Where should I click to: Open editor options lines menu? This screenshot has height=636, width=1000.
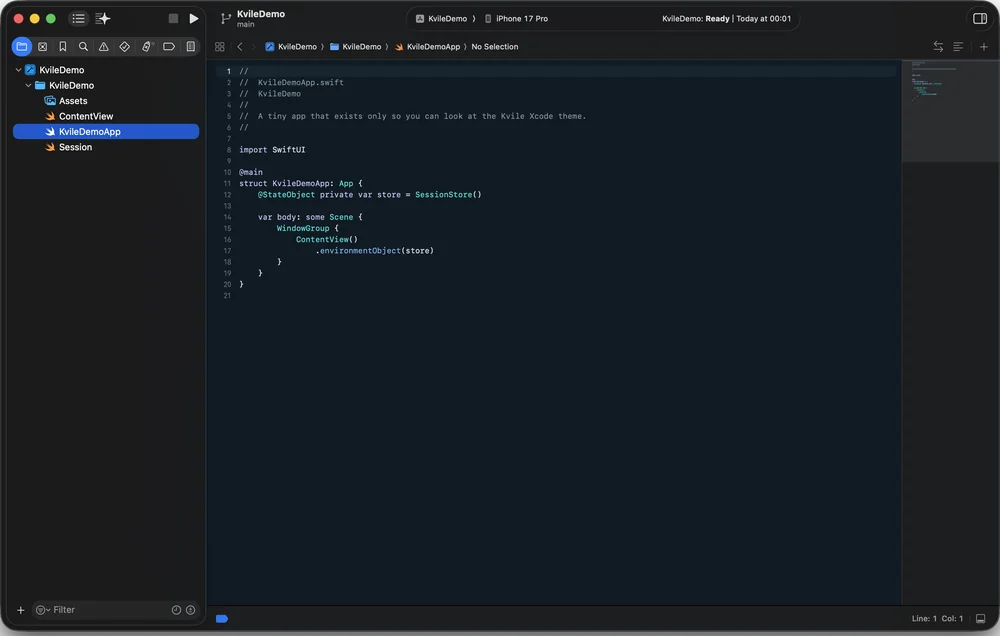[958, 47]
